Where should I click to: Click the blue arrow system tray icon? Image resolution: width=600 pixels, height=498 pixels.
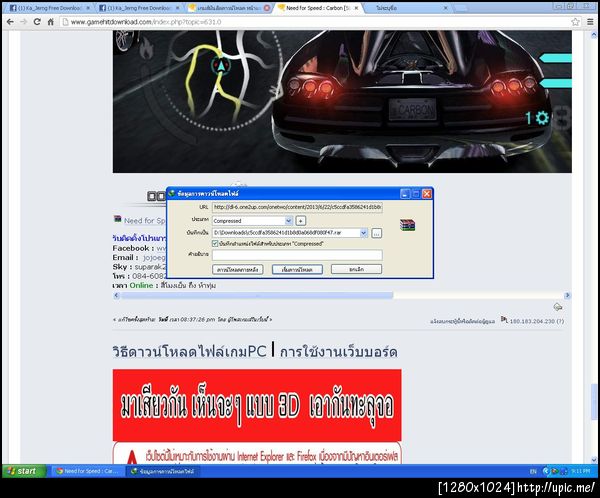(546, 471)
